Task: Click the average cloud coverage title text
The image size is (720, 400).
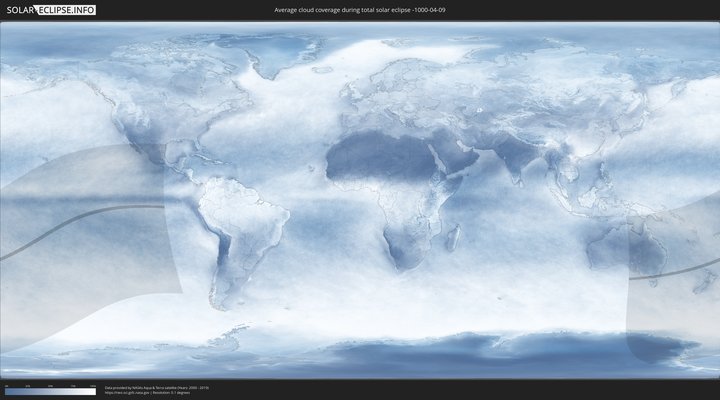Action: pyautogui.click(x=359, y=9)
